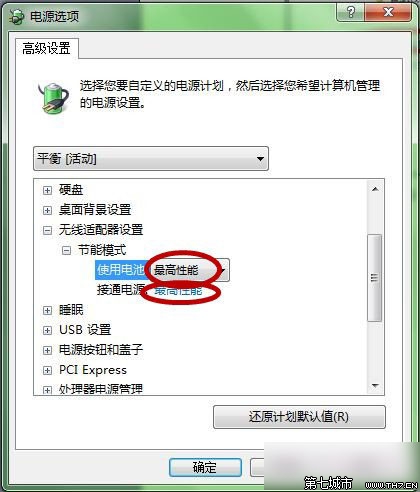420x492 pixels.
Task: Click the 接通电源 最高性能 link
Action: pos(178,291)
